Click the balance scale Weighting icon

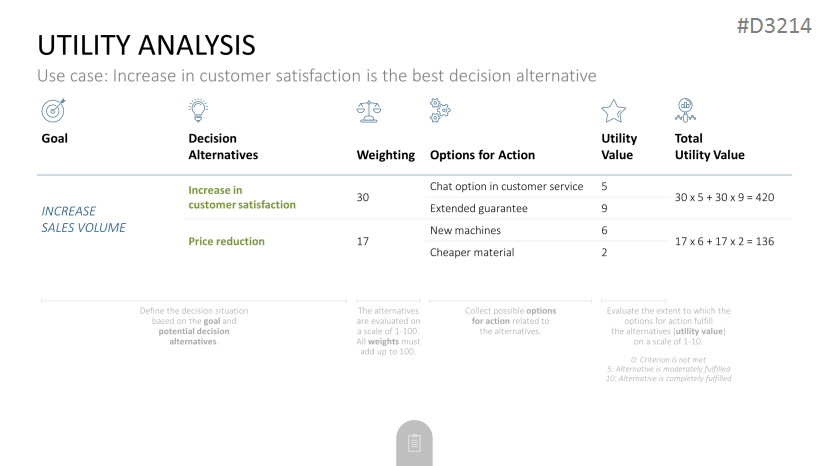click(369, 111)
